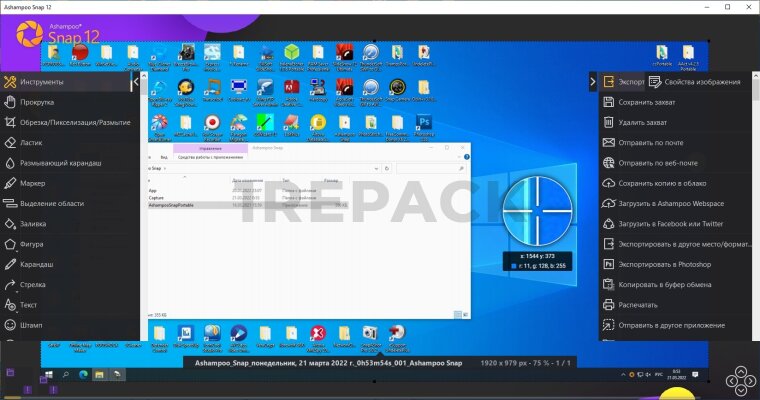
Task: Collapse the left Tools panel chevron
Action: tap(137, 82)
